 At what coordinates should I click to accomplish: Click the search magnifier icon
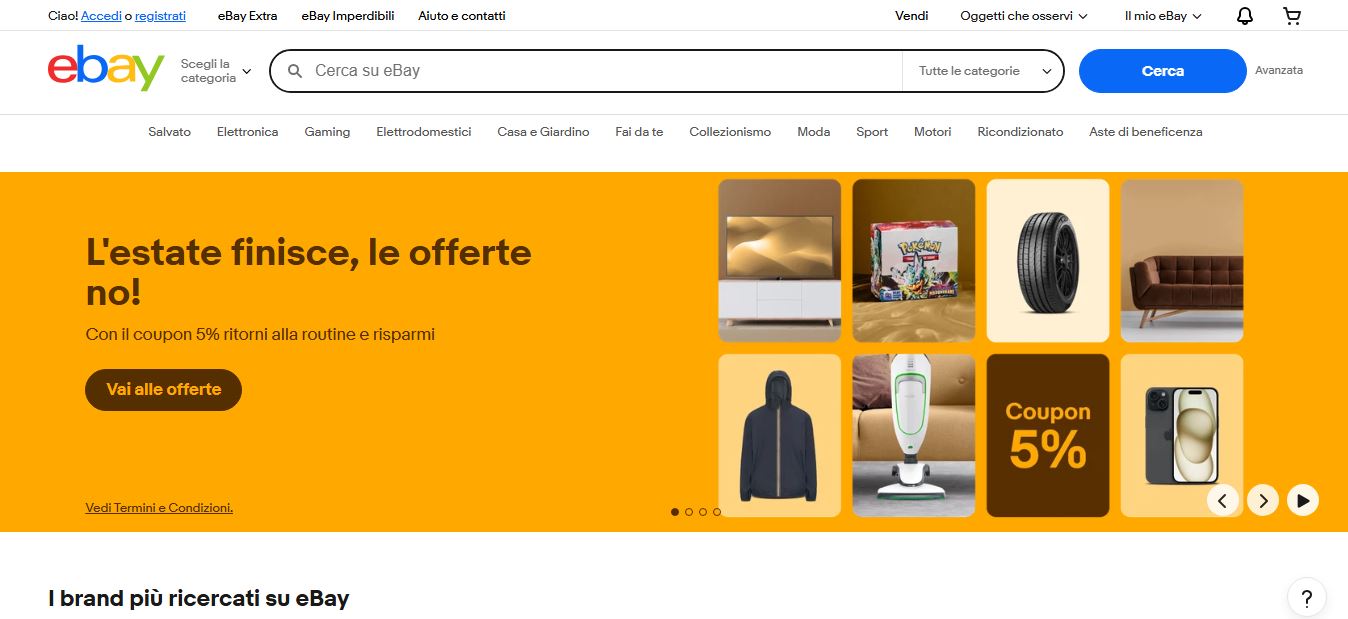coord(295,71)
